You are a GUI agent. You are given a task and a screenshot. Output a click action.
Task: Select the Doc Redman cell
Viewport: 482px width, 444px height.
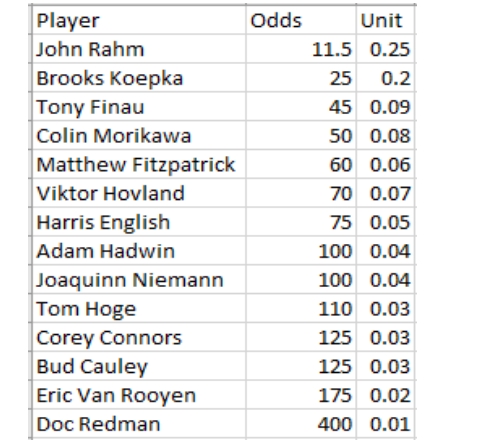click(139, 424)
